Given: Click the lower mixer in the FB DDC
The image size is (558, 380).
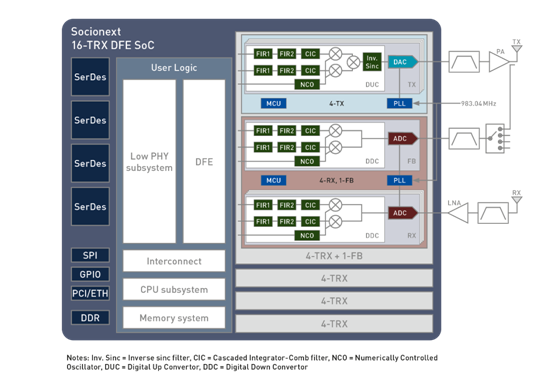Looking at the screenshot, I should (335, 147).
